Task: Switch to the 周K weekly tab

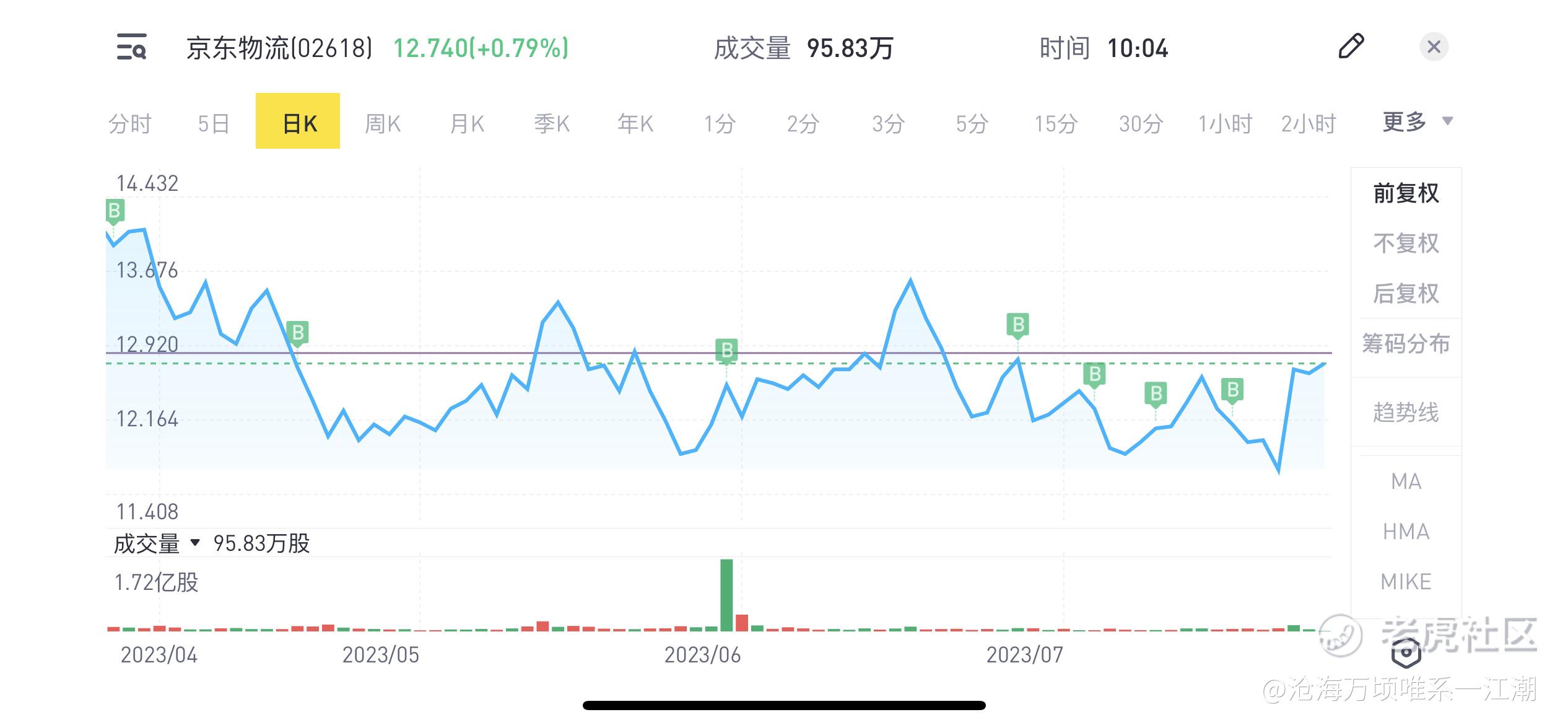Action: [383, 123]
